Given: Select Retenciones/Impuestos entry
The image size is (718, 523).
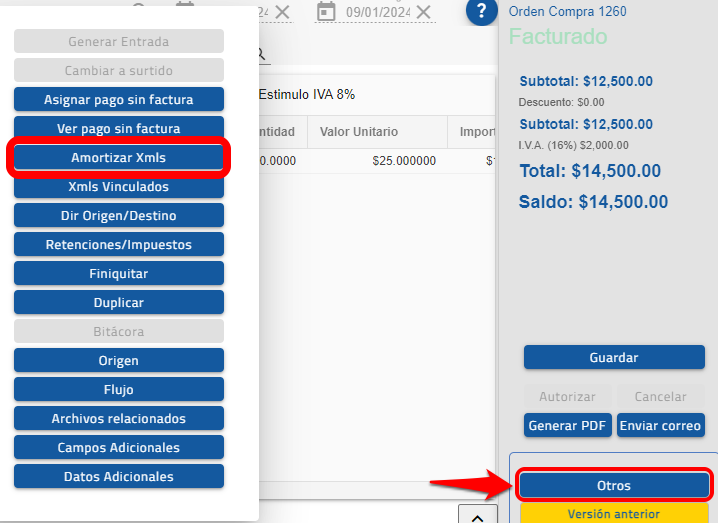Looking at the screenshot, I should [x=119, y=245].
